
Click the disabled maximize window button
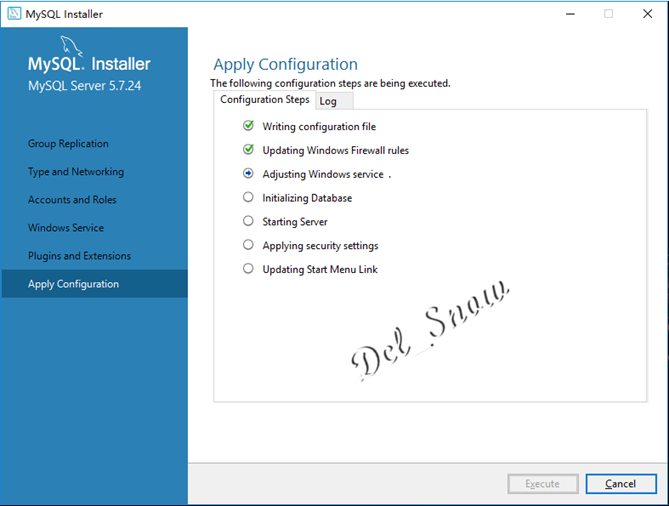tap(608, 14)
